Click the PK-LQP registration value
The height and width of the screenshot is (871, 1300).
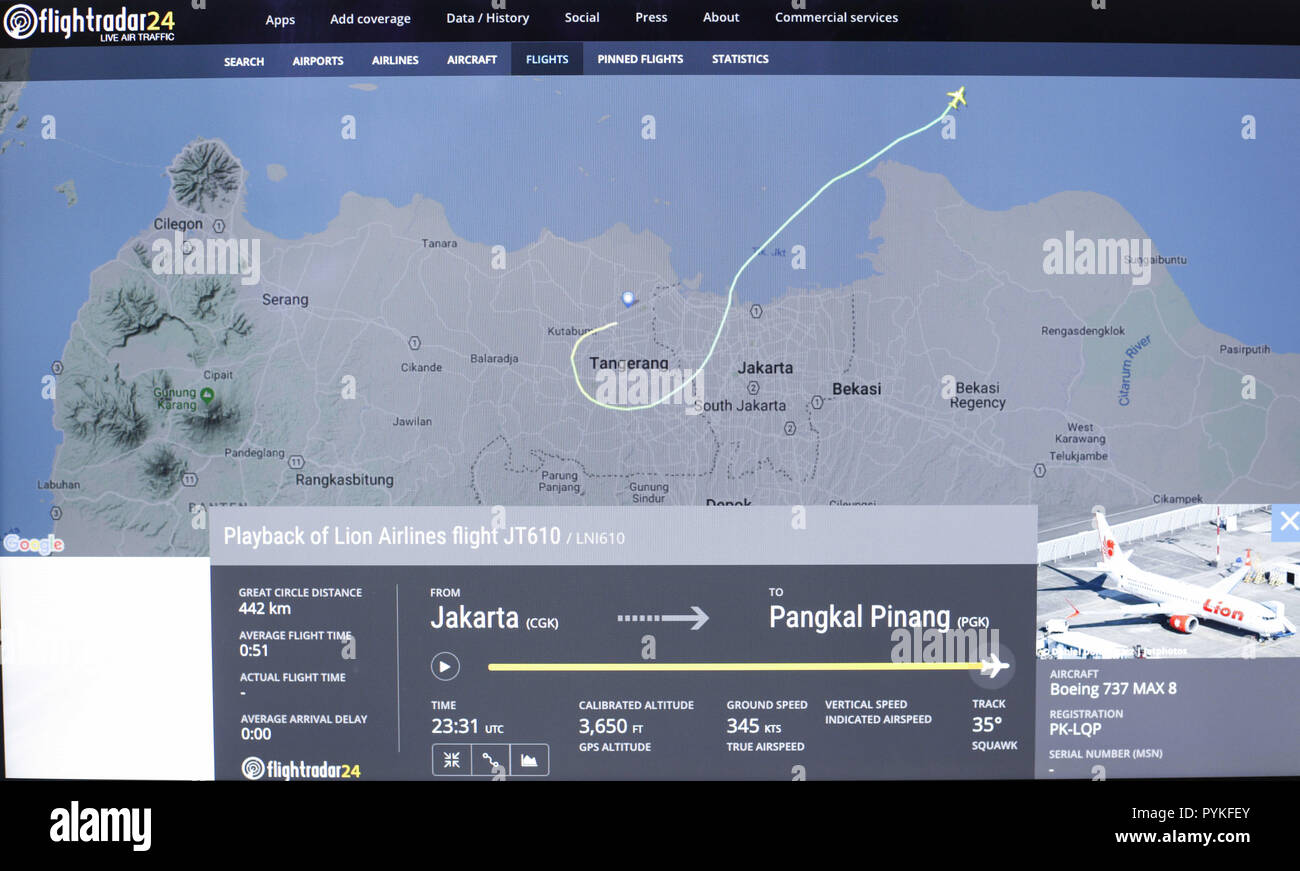(x=1075, y=729)
